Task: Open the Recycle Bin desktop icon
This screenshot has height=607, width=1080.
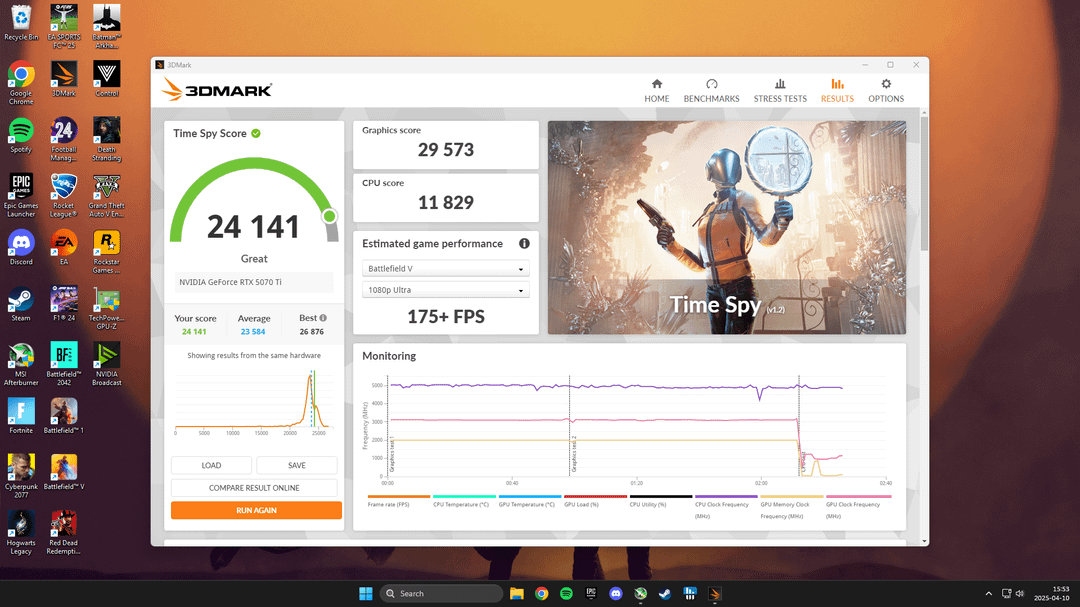Action: tap(21, 23)
